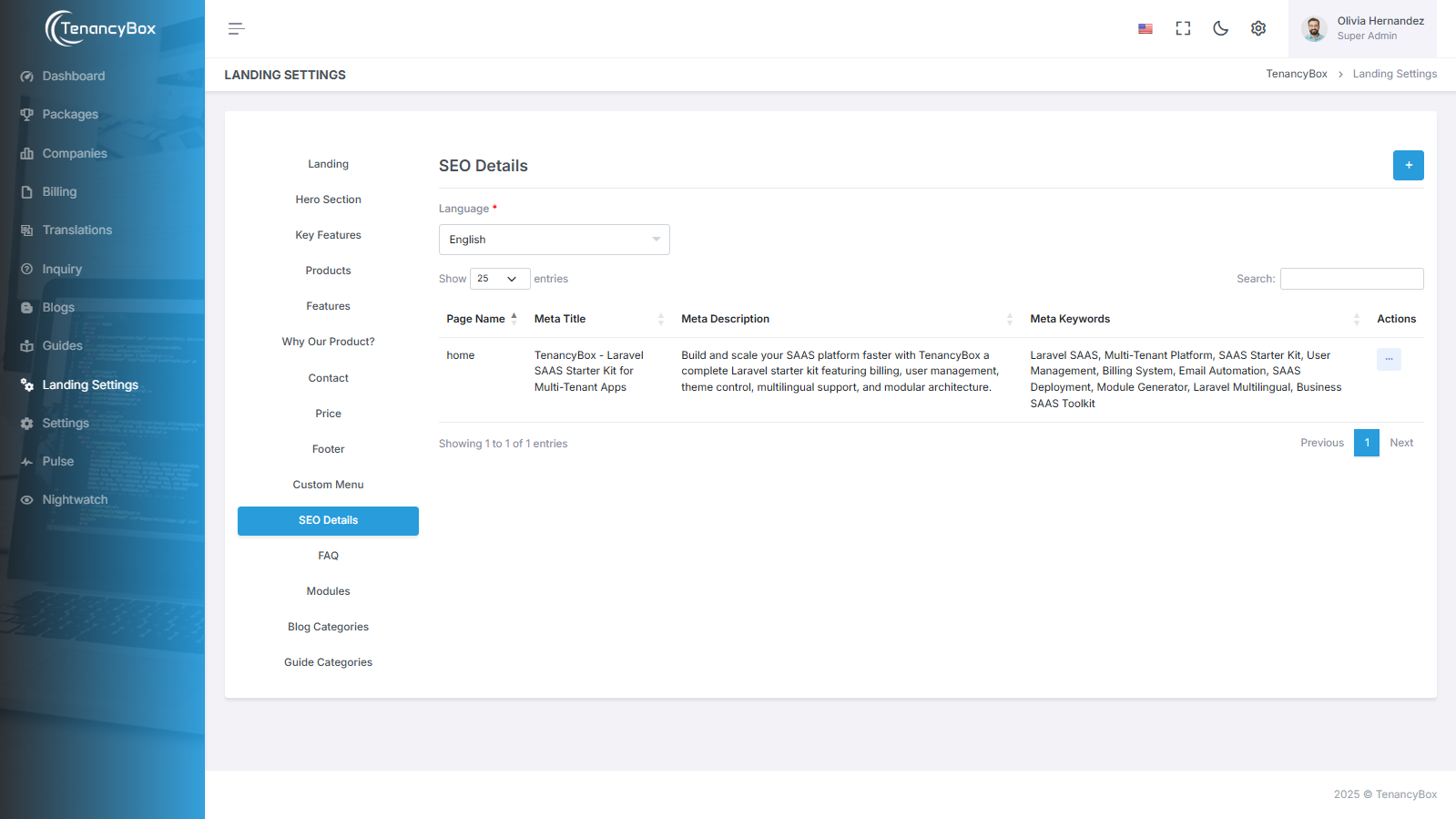Click the meta keywords starting 'Laravel SAAS, Multi-Tenant'
The image size is (1456, 819).
(x=1186, y=379)
